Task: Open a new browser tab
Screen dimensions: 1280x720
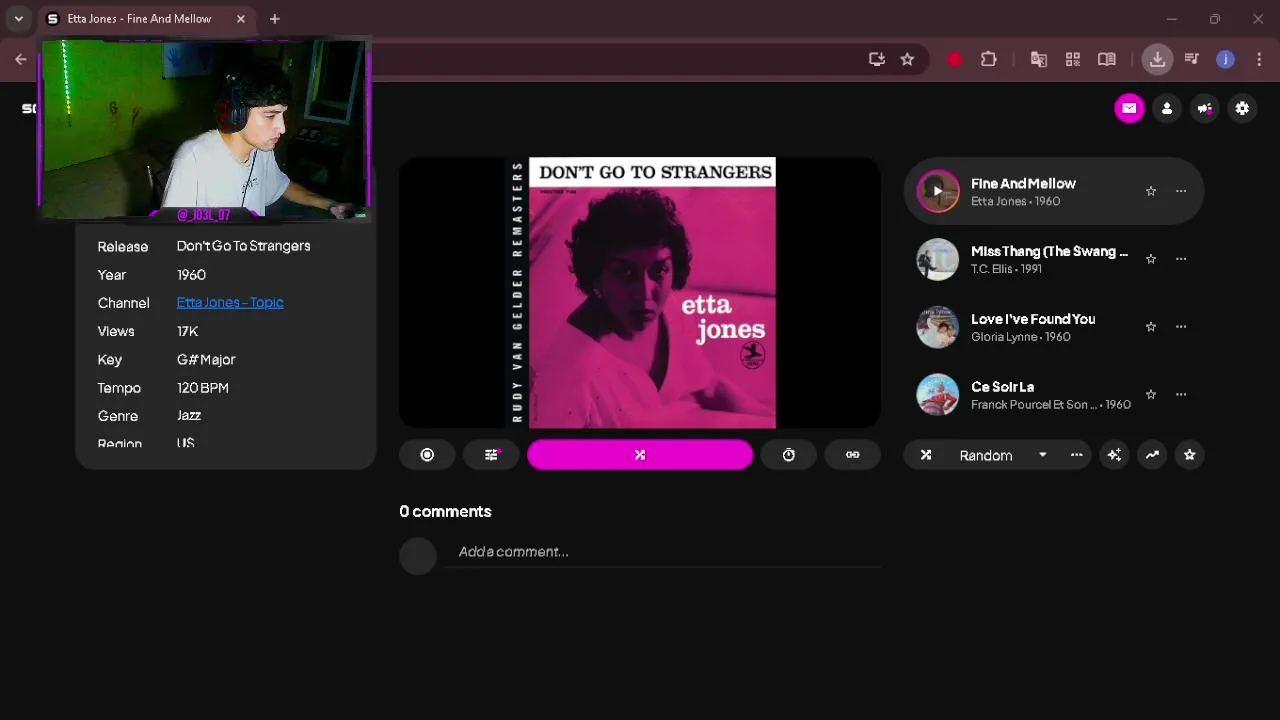Action: tap(274, 19)
